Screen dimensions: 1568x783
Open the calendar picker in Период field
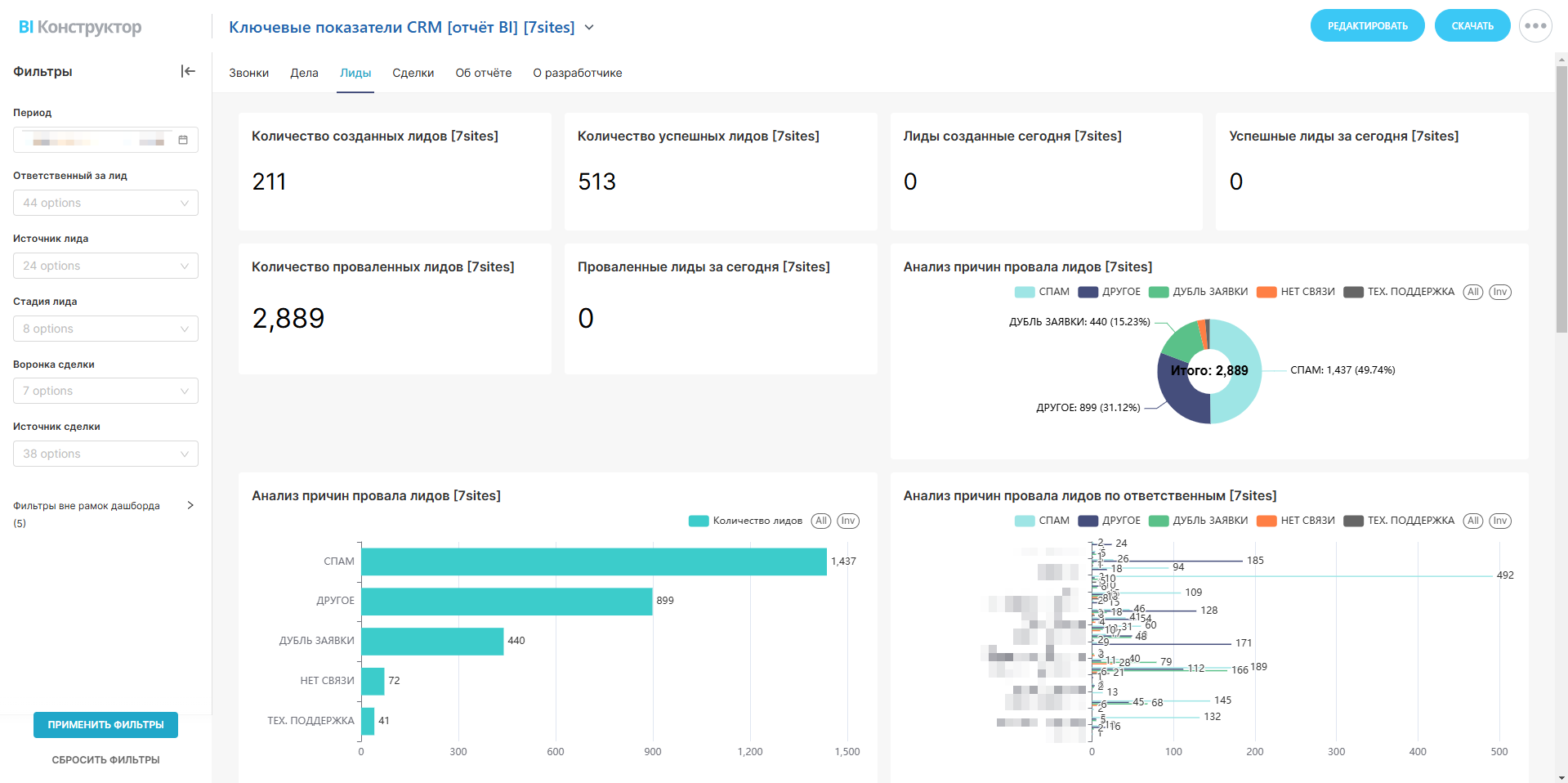pyautogui.click(x=183, y=140)
